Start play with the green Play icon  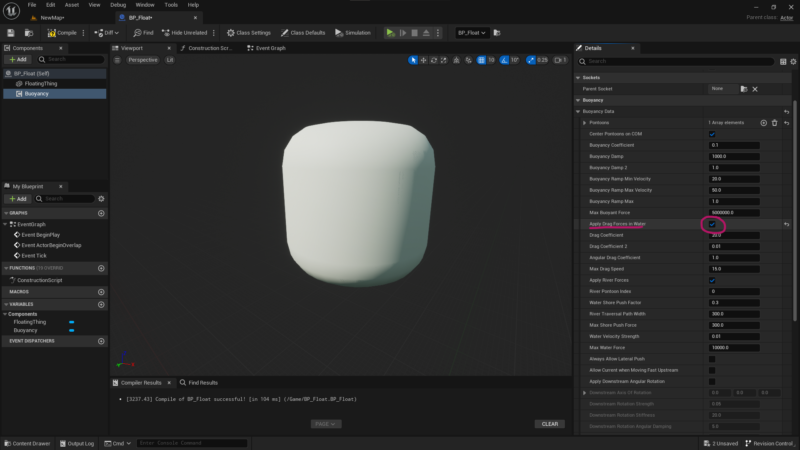[x=390, y=33]
